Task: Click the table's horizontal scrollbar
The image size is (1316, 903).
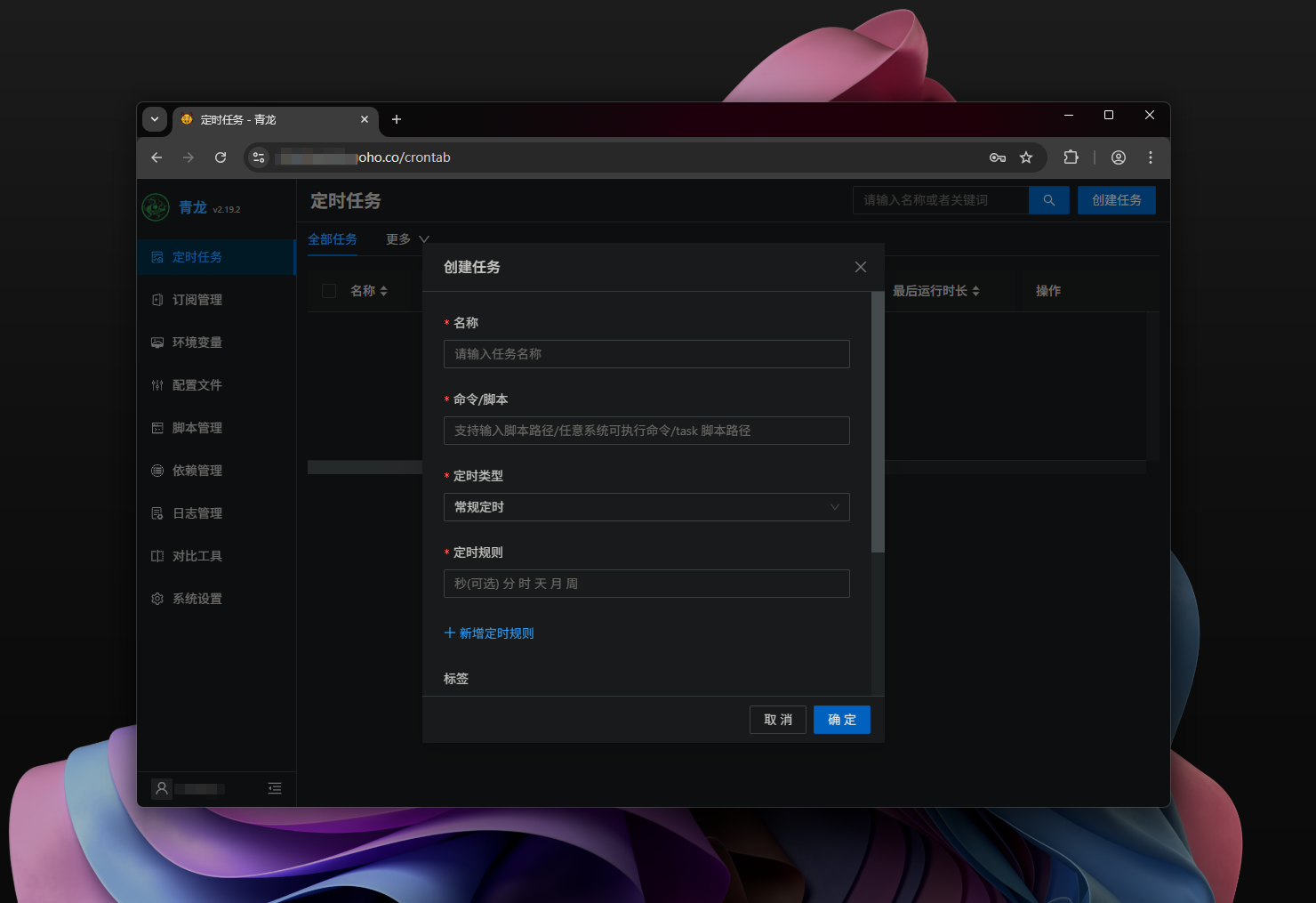Action: pyautogui.click(x=365, y=467)
